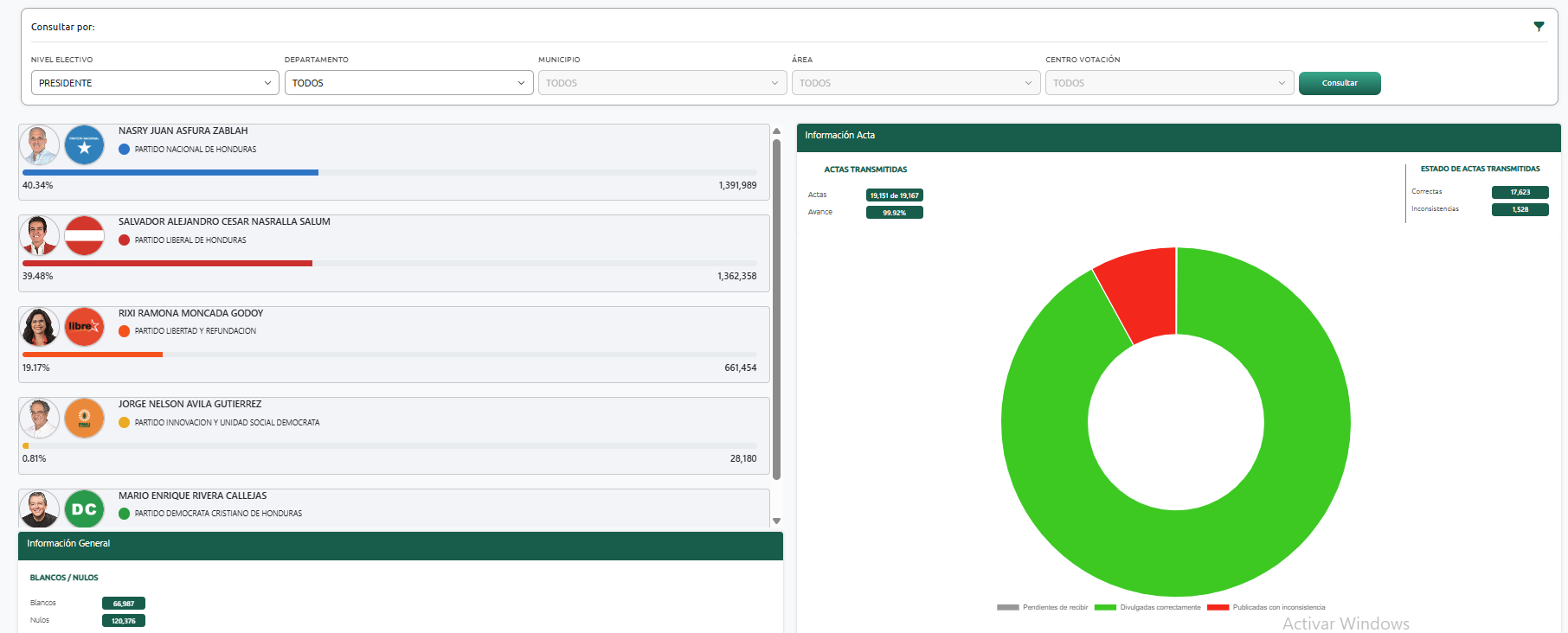This screenshot has width=1568, height=633.
Task: Click Partido Nacional star logo
Action: (84, 145)
